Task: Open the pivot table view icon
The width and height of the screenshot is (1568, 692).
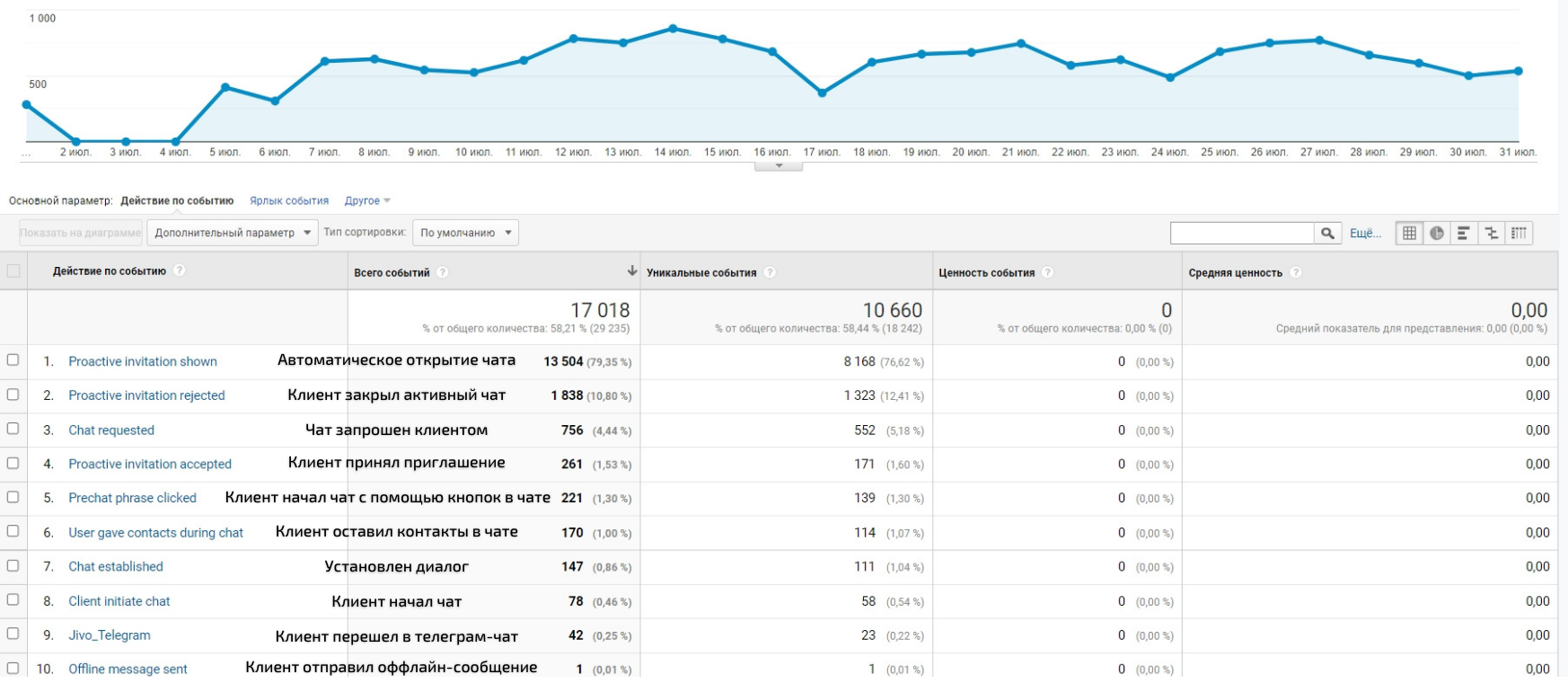Action: click(x=1519, y=234)
